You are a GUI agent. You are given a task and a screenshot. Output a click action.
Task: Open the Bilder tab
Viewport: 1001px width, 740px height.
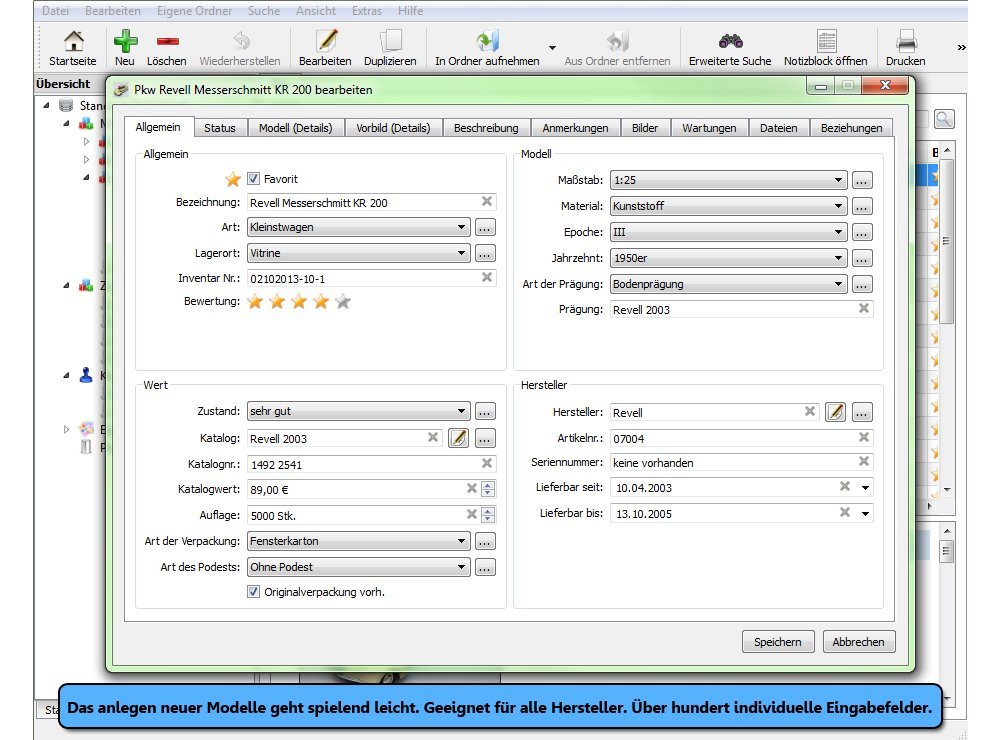coord(645,128)
